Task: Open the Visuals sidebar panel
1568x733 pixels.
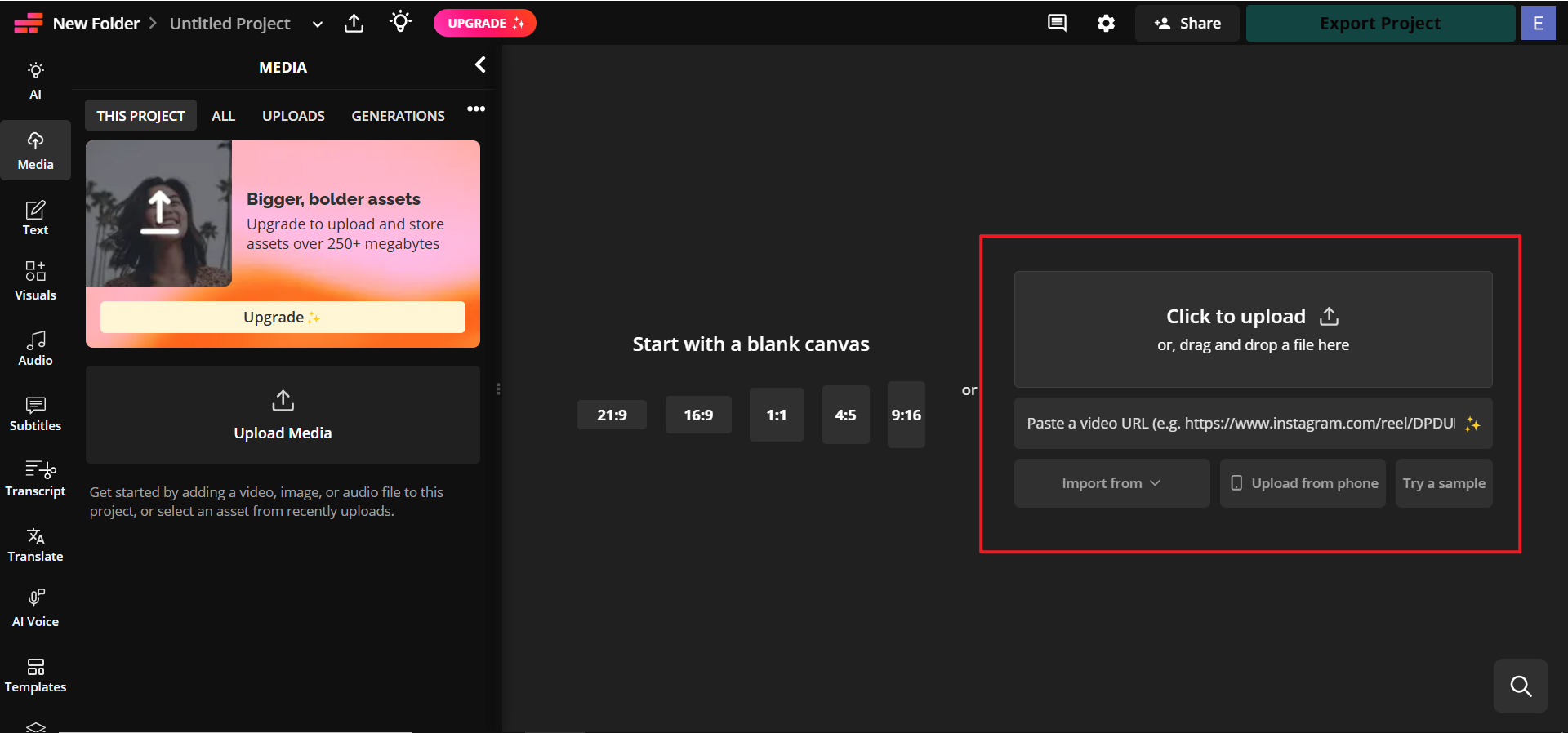Action: tap(35, 282)
